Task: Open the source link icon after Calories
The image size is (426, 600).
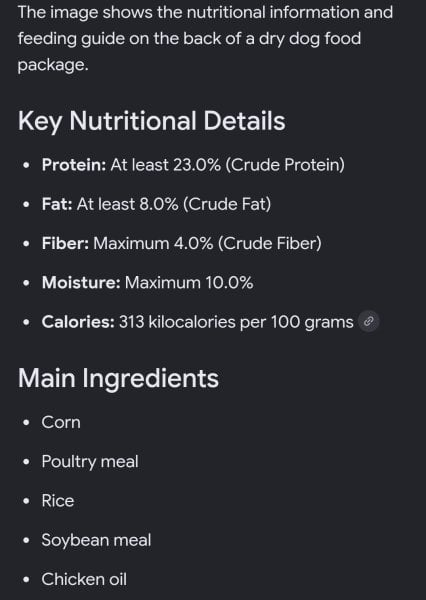Action: pyautogui.click(x=369, y=321)
